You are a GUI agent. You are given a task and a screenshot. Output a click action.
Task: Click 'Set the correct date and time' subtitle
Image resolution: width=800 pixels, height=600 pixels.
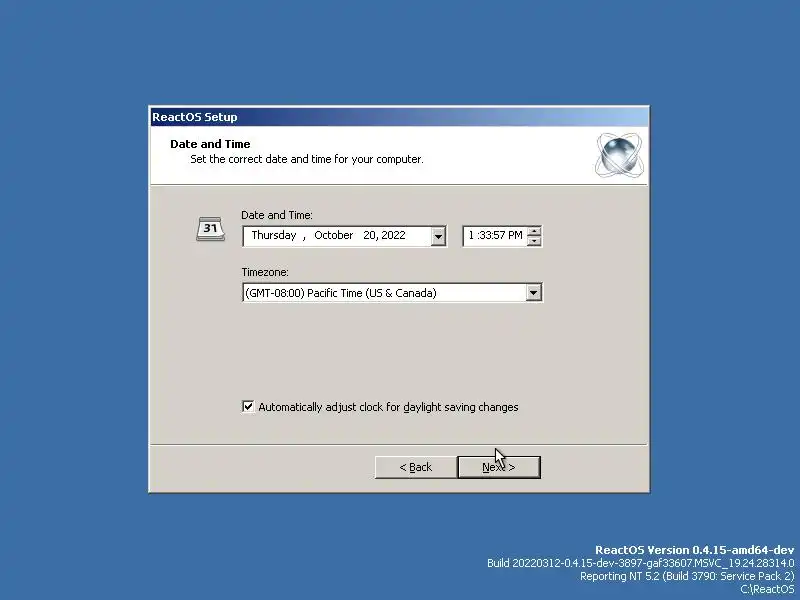307,159
